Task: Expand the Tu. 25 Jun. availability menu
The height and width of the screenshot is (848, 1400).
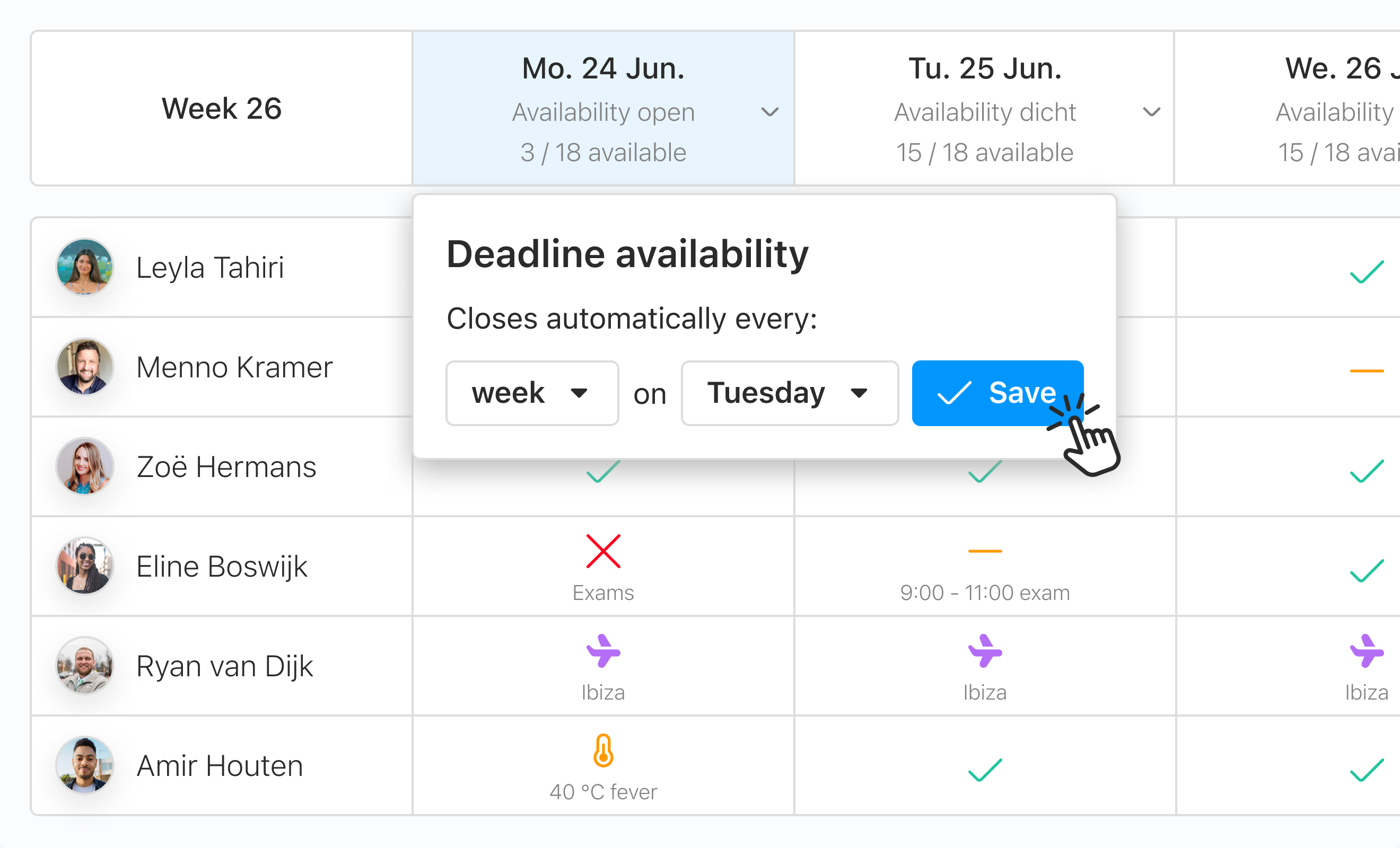Action: click(x=1151, y=112)
